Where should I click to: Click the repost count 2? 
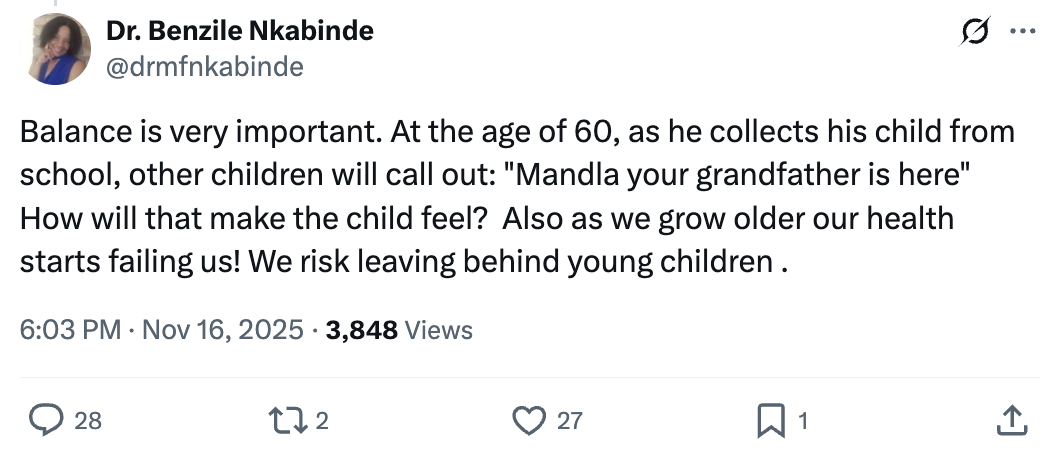point(322,422)
